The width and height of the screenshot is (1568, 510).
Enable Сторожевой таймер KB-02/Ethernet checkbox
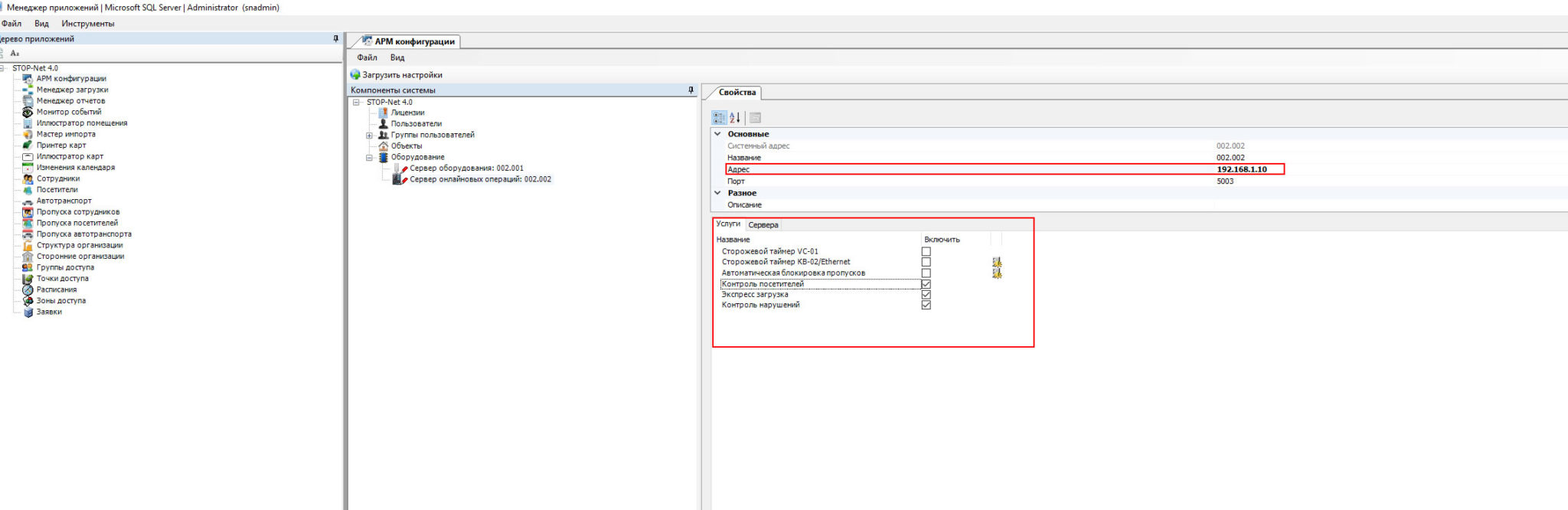pyautogui.click(x=926, y=262)
